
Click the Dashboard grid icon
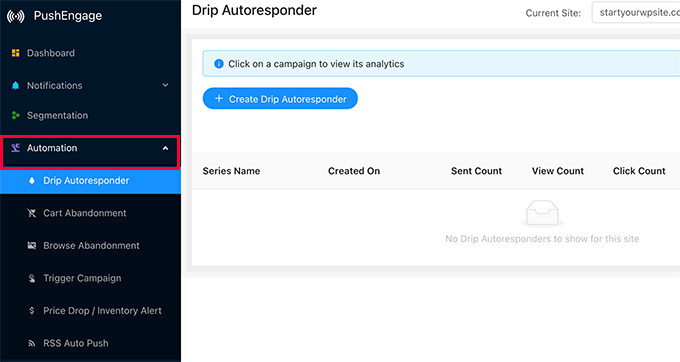coord(16,53)
